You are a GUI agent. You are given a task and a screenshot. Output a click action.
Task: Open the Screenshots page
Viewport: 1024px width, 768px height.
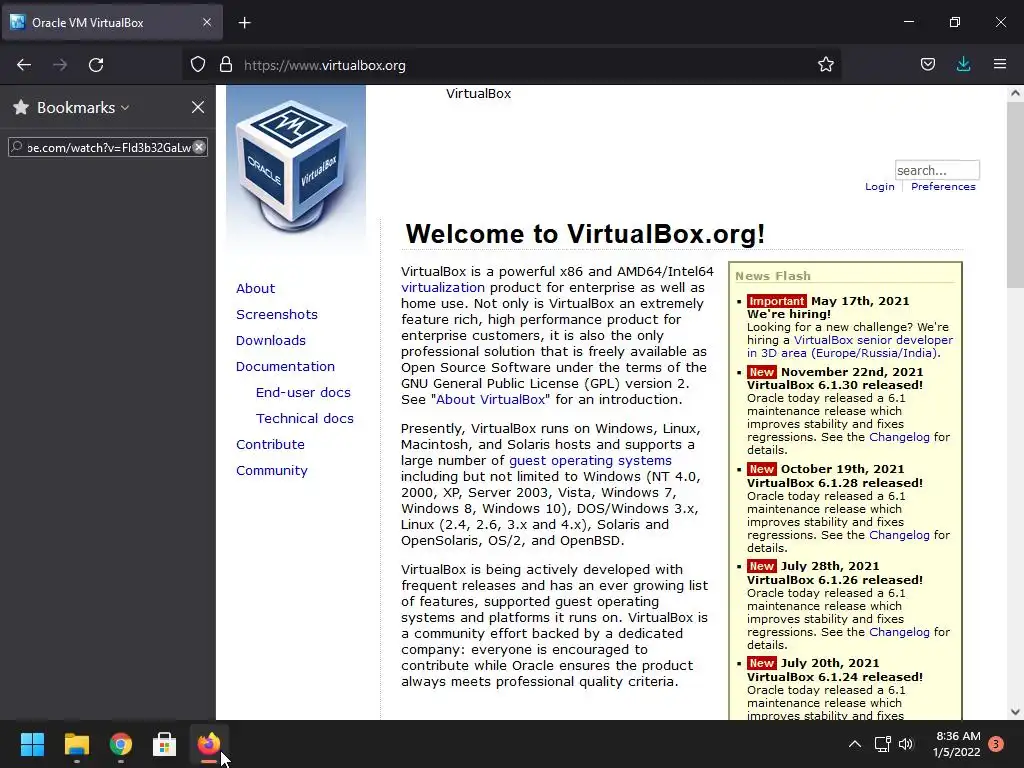click(277, 315)
